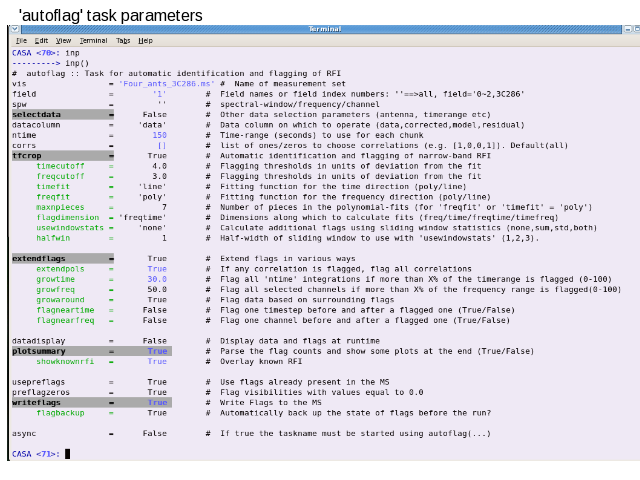
Task: Click the 'halfwin' sub-parameter
Action: coord(53,238)
